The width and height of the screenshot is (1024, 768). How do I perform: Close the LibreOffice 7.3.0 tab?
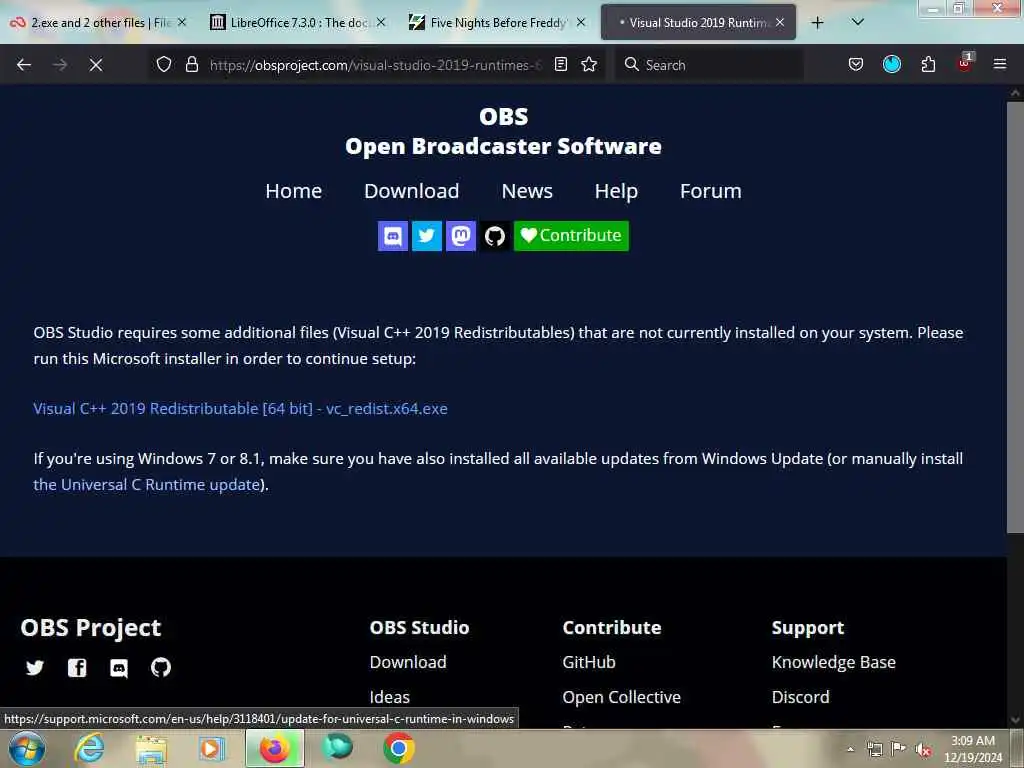[x=381, y=22]
